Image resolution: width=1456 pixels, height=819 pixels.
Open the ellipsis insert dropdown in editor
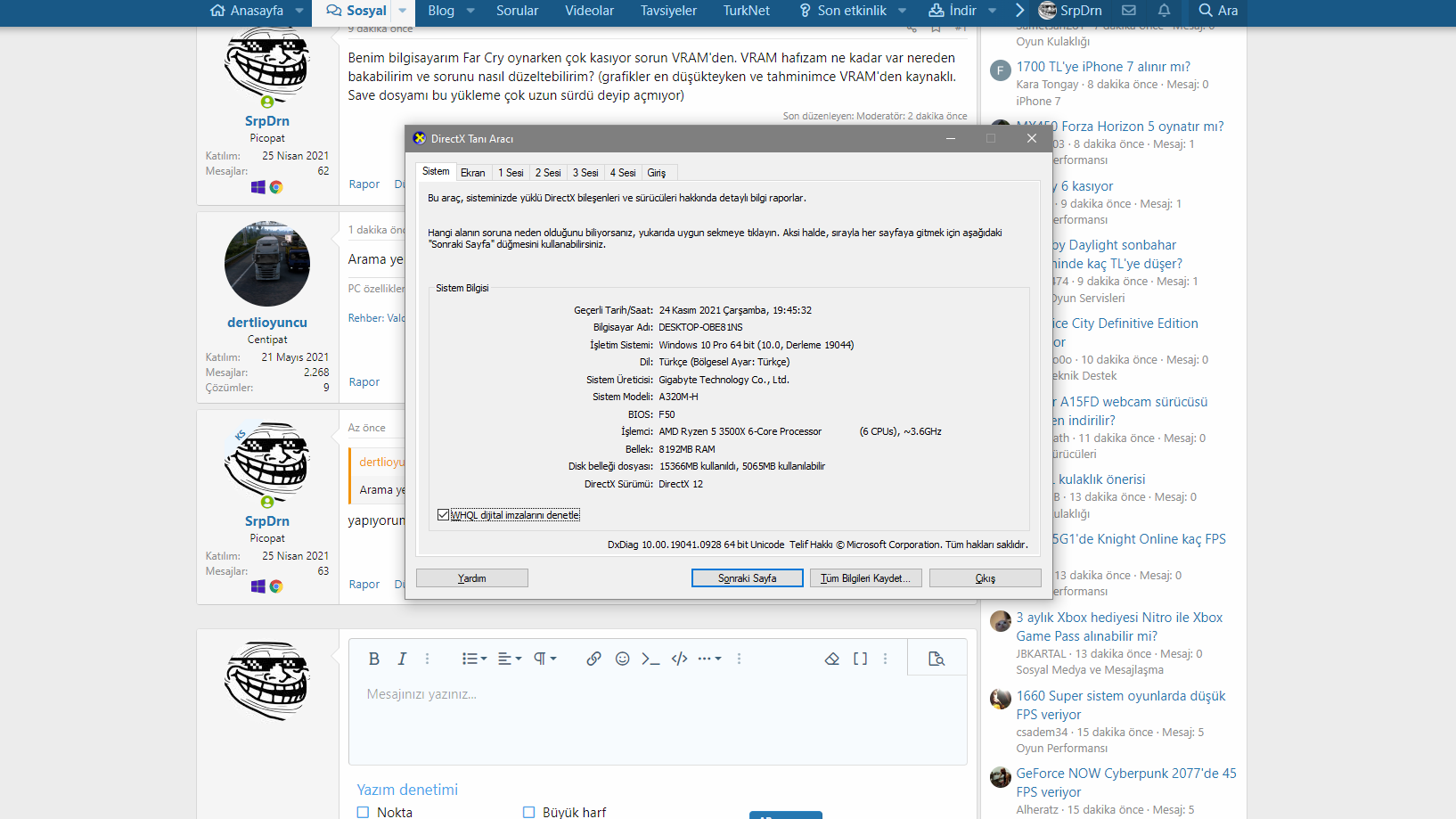click(x=709, y=659)
